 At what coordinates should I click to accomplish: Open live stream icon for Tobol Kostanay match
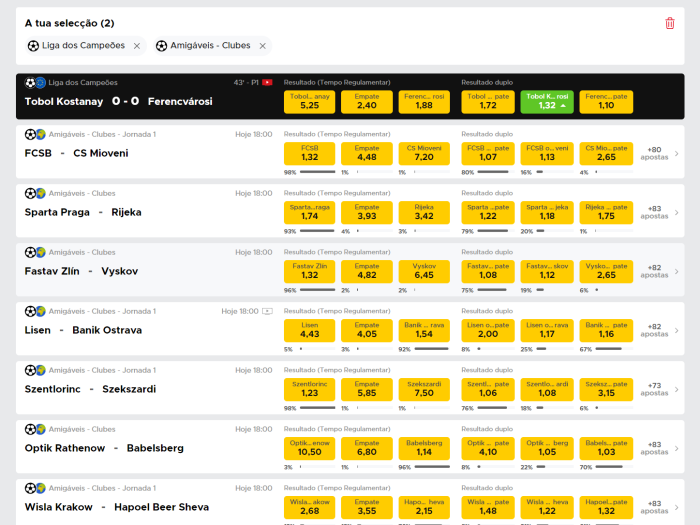click(x=267, y=83)
